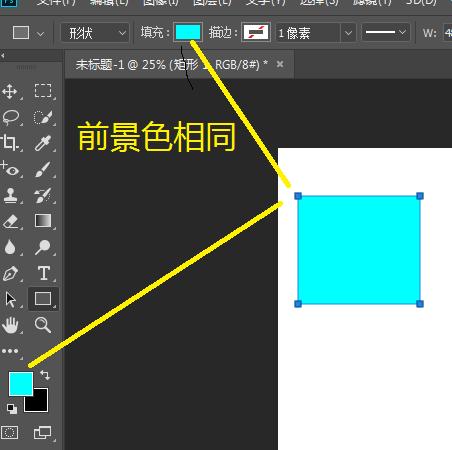Select the Clone Stamp tool
The height and width of the screenshot is (450, 452).
[x=10, y=195]
